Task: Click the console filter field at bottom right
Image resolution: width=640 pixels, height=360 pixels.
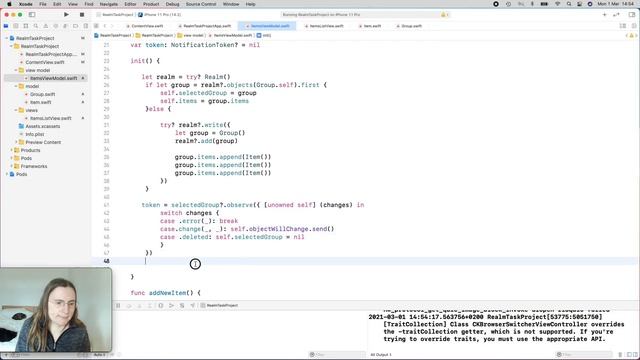Action: 584,355
